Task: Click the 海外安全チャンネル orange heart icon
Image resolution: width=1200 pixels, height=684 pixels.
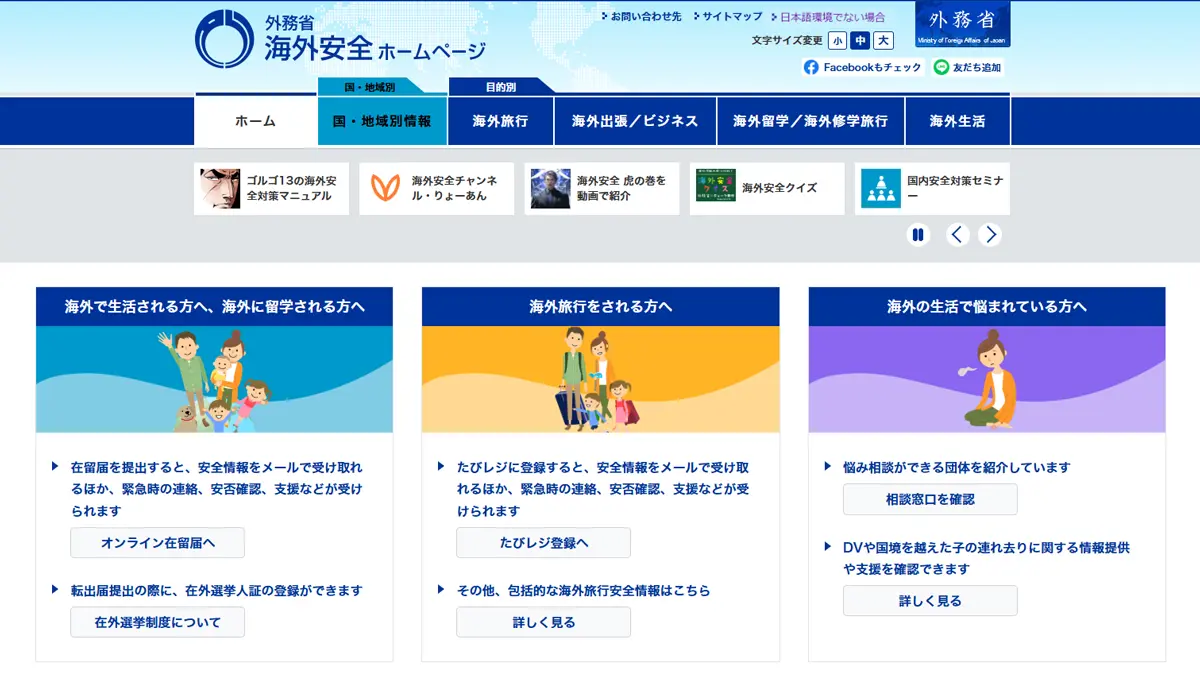Action: coord(385,188)
